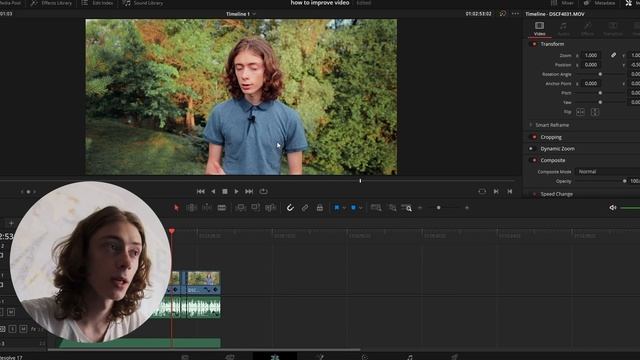Click the Replace Clip toolbar icon
The height and width of the screenshot is (360, 640).
click(271, 208)
